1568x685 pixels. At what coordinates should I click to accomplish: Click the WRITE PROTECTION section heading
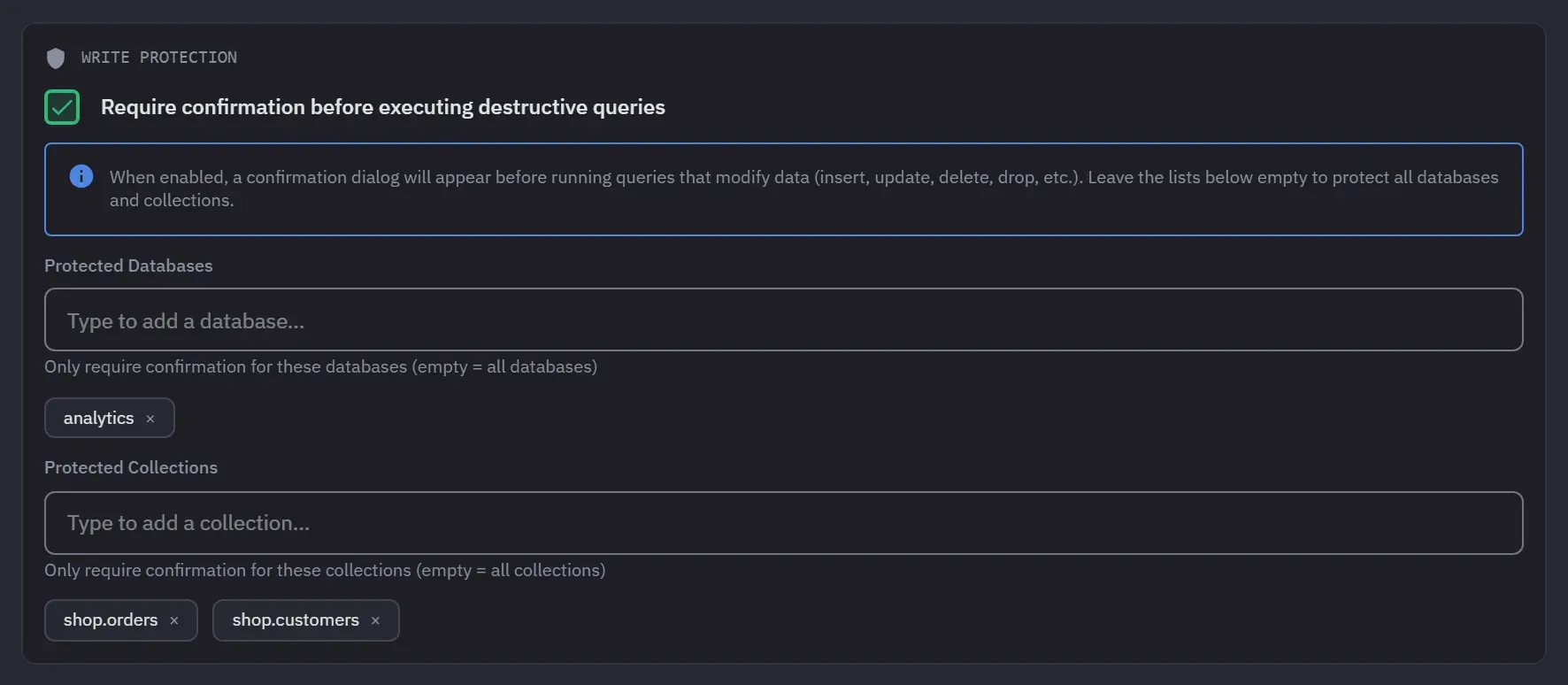(x=159, y=58)
